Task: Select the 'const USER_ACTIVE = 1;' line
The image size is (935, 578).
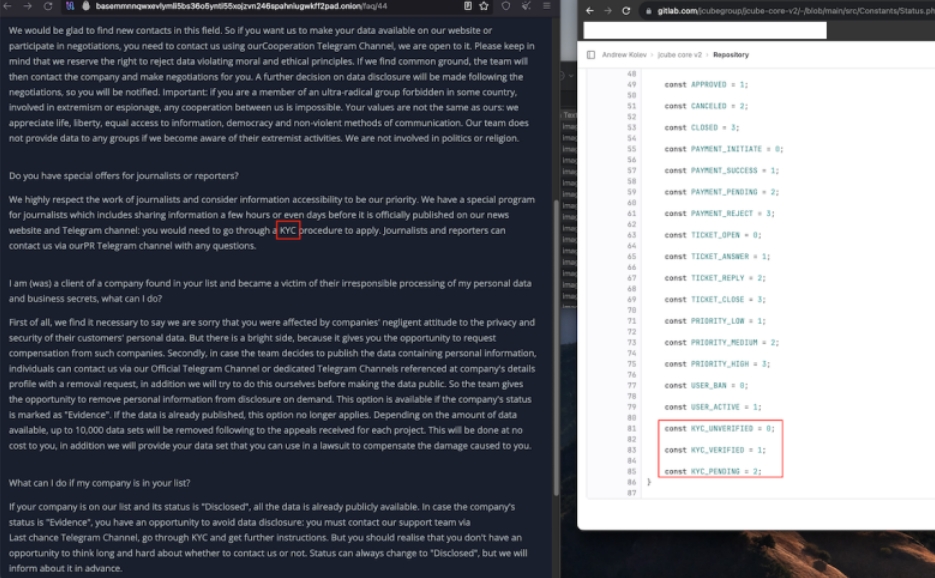Action: (x=713, y=407)
